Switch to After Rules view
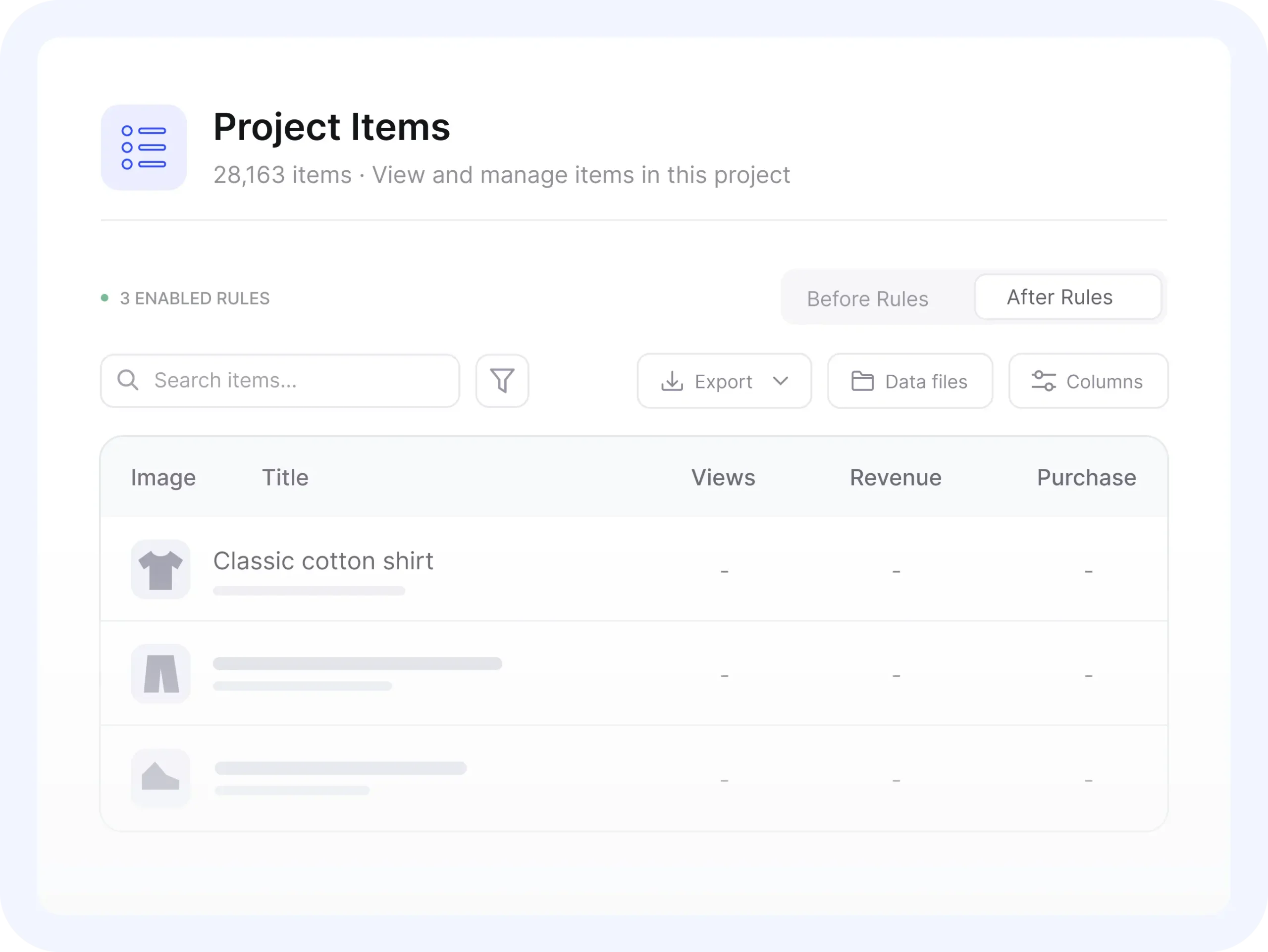This screenshot has width=1268, height=952. click(1068, 298)
